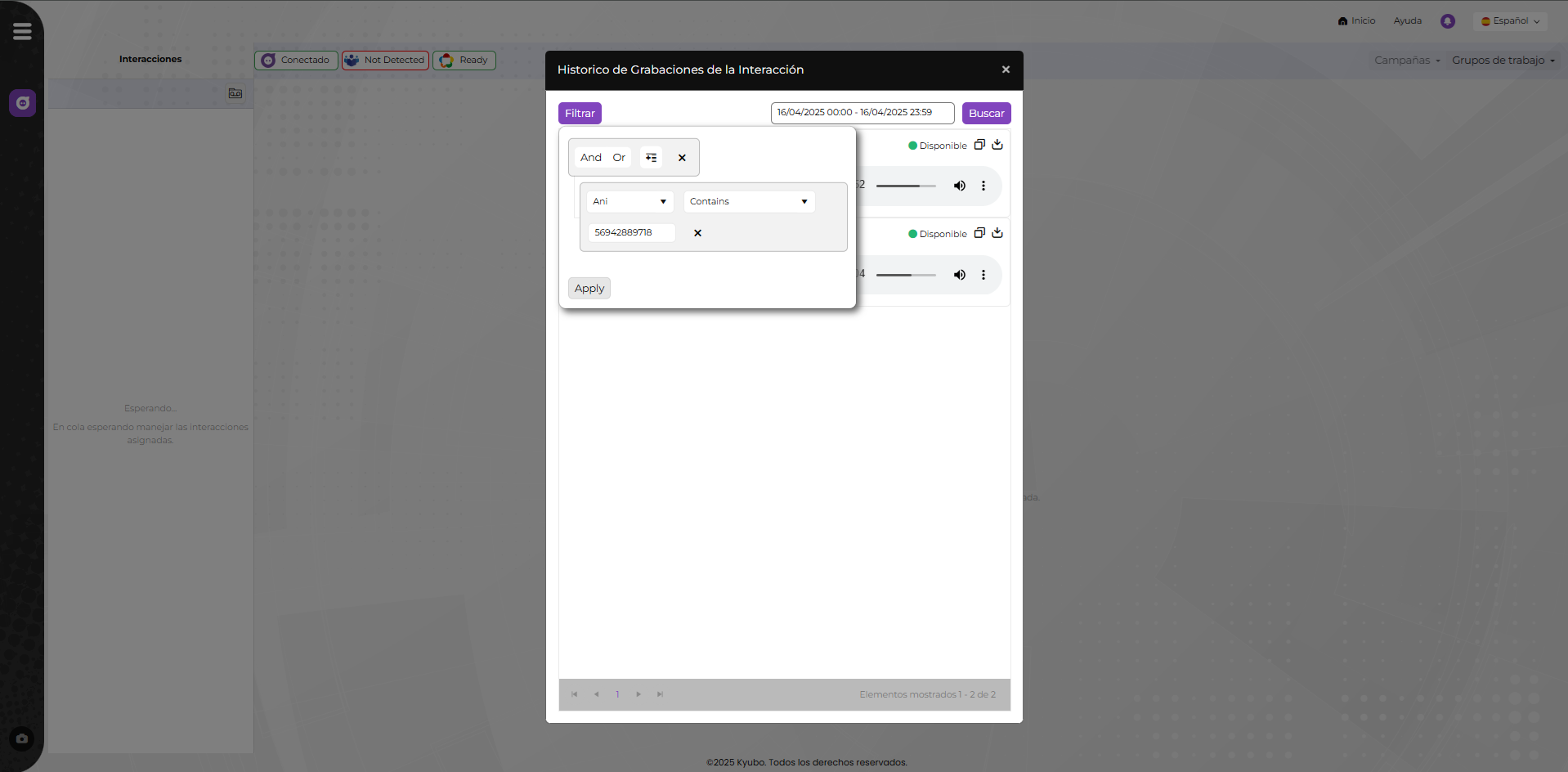The width and height of the screenshot is (1568, 772).
Task: Open second recording in new window
Action: click(979, 233)
